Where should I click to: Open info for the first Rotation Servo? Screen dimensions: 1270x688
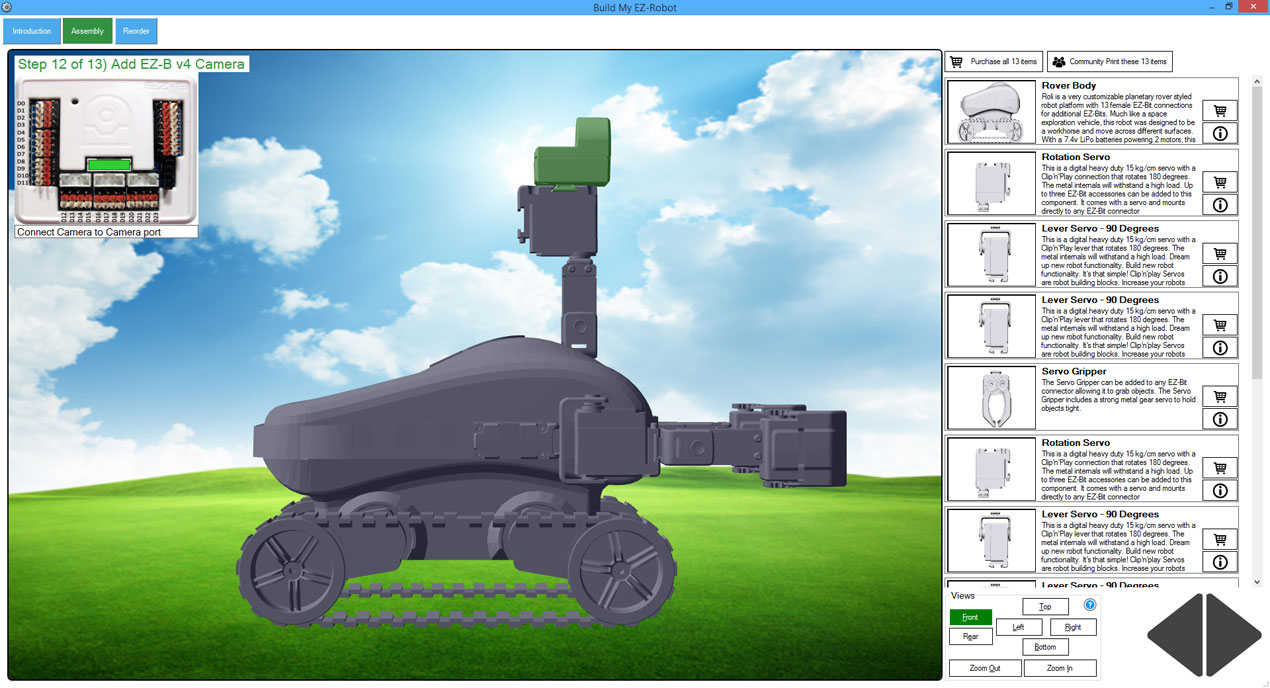(x=1220, y=205)
